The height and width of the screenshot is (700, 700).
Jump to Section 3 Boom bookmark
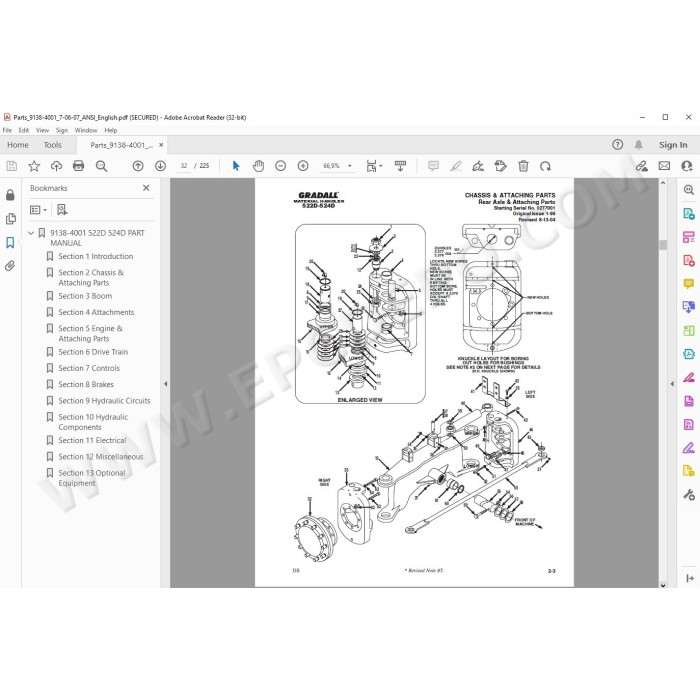pos(85,296)
